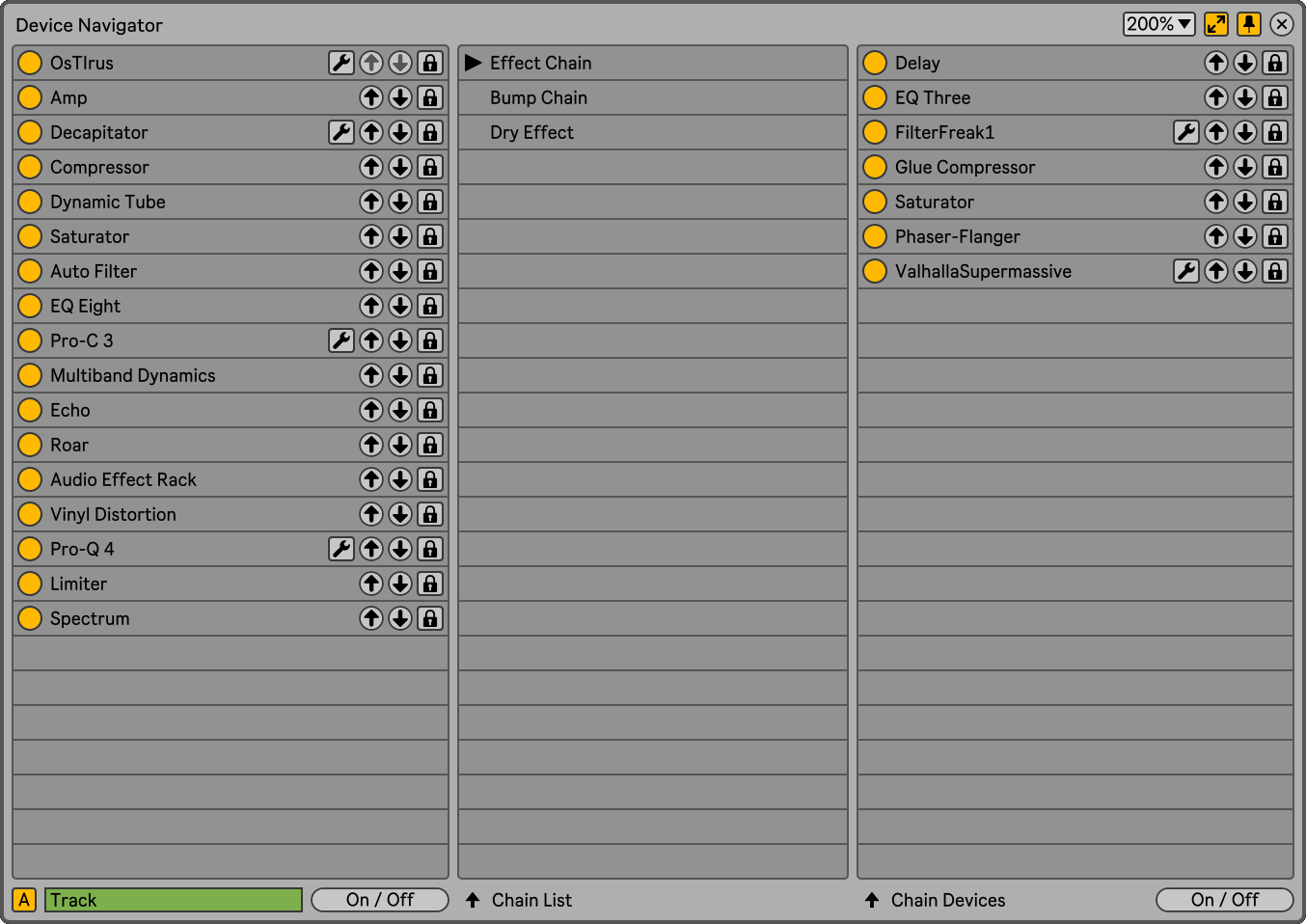This screenshot has height=924, width=1306.
Task: Expand the Effect Chain triangle
Action: click(x=473, y=63)
